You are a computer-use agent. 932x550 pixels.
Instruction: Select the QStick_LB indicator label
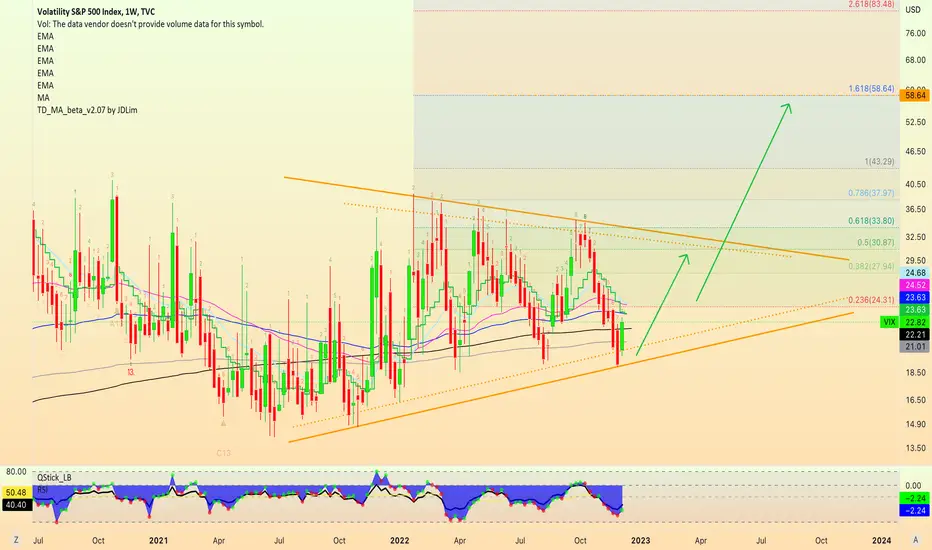click(x=54, y=477)
